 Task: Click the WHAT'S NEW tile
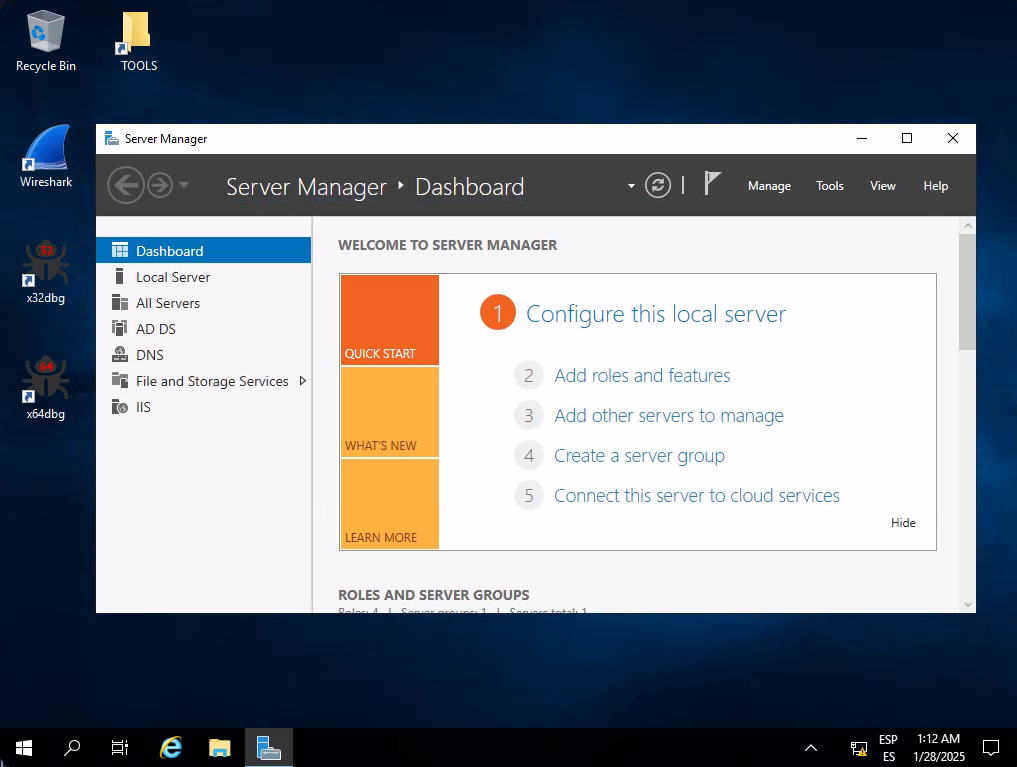pyautogui.click(x=390, y=412)
